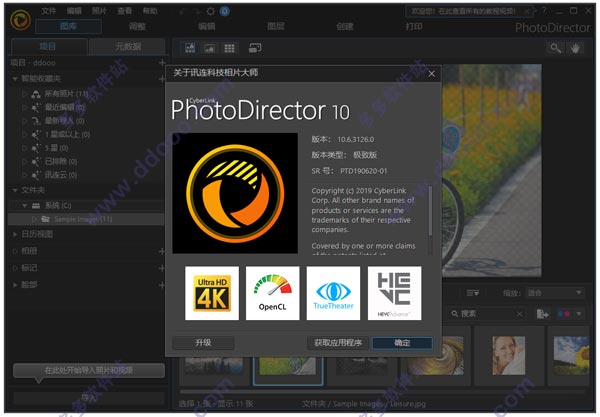Viewport: 600px width, 417px height.
Task: Expand the 所有照片 (11) arrow
Action: click(x=24, y=93)
